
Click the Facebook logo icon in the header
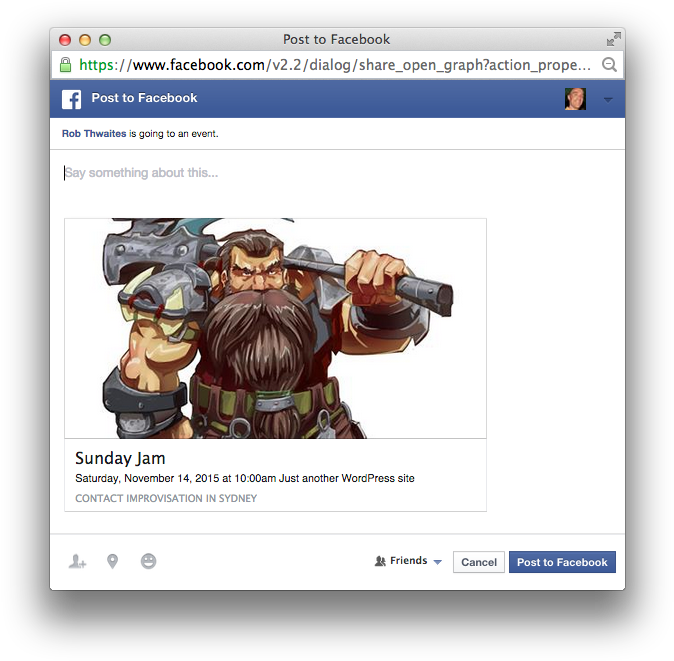pos(71,99)
